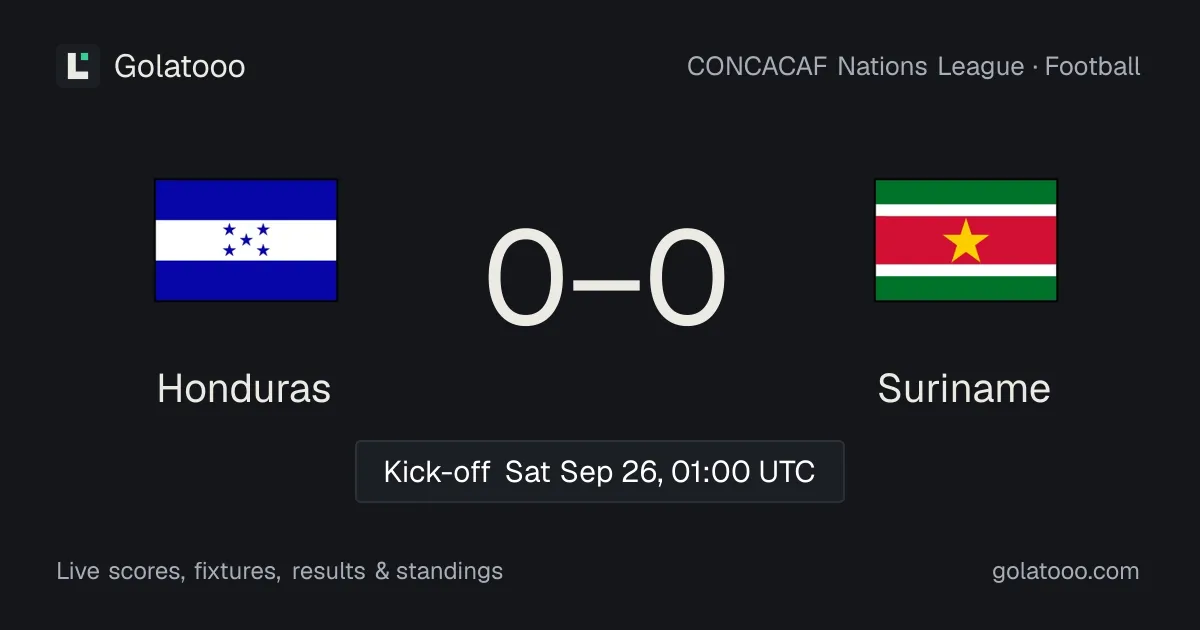Click the yellow star on Suriname flag
1200x630 pixels.
tap(966, 241)
